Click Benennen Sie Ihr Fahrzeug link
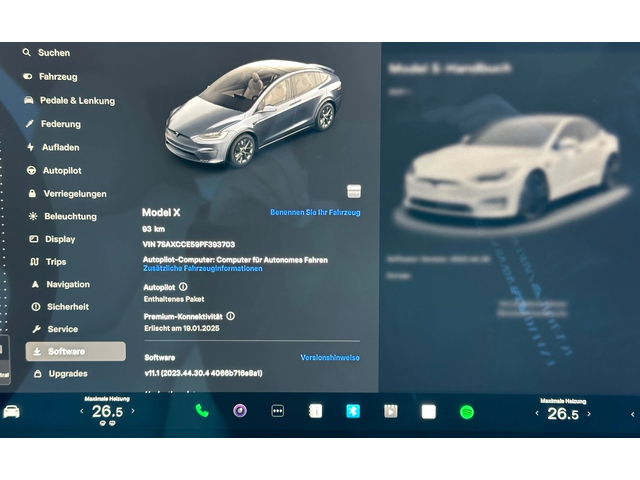 tap(315, 212)
